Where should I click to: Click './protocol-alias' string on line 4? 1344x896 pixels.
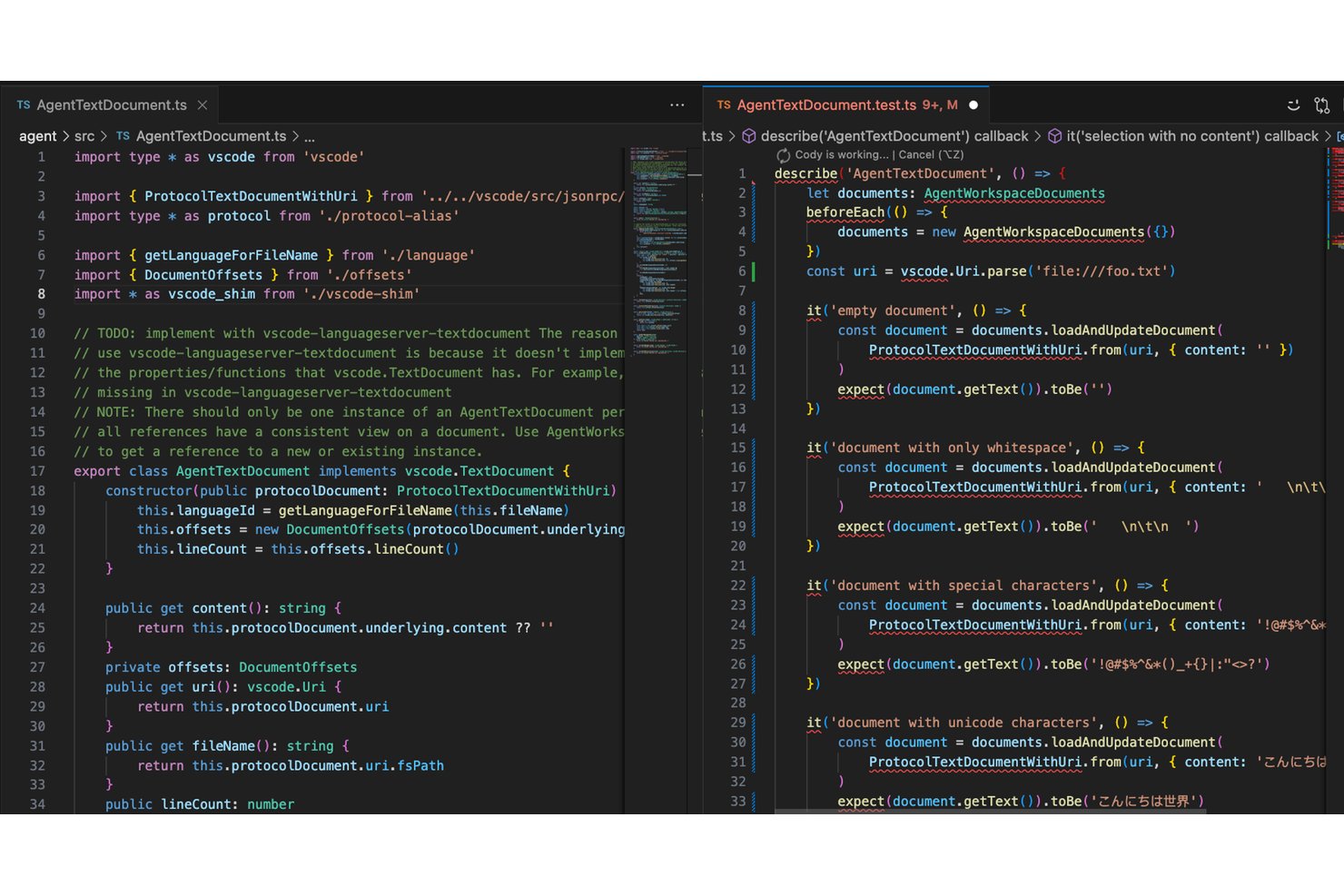(389, 216)
